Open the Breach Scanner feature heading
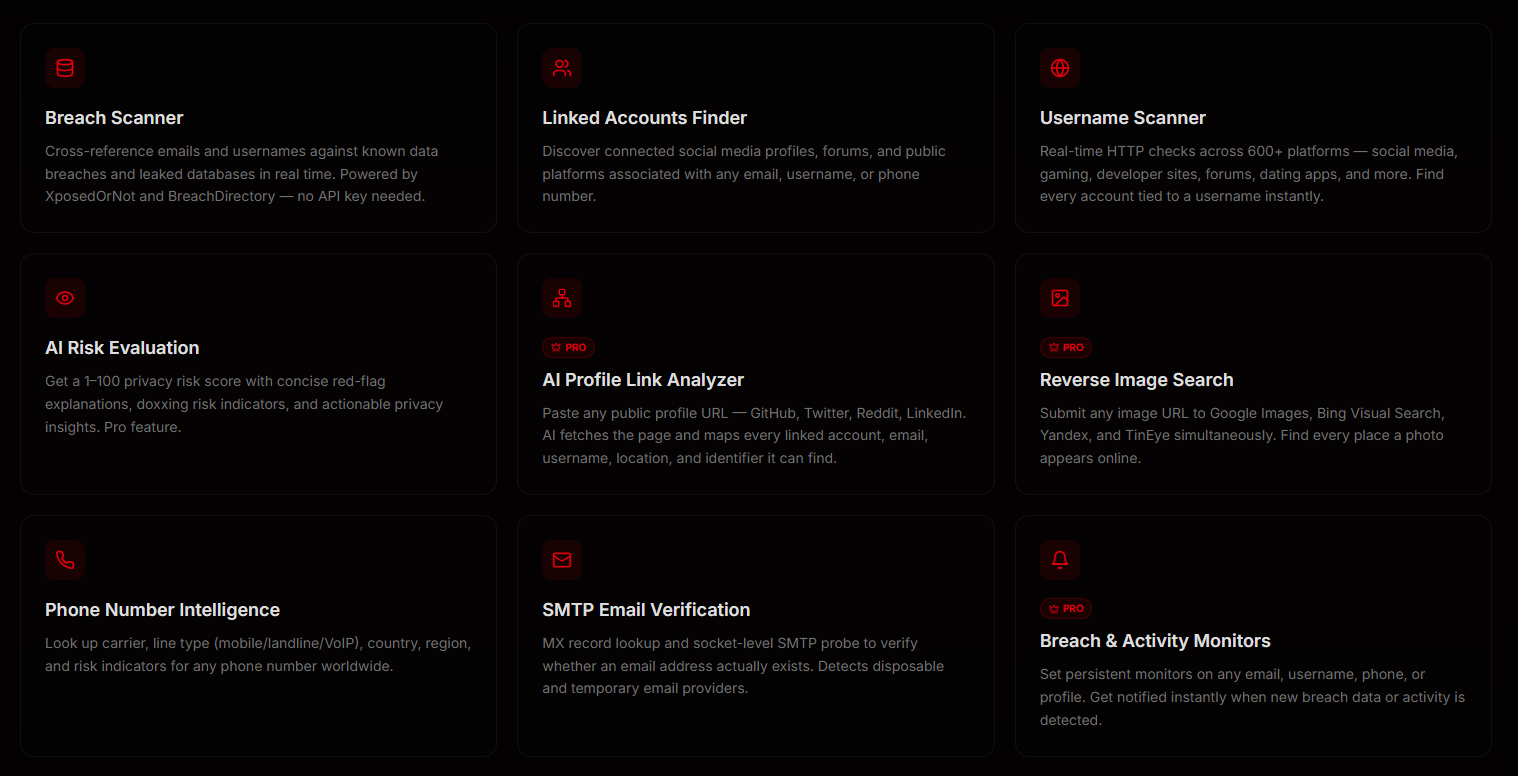This screenshot has width=1518, height=776. point(114,117)
